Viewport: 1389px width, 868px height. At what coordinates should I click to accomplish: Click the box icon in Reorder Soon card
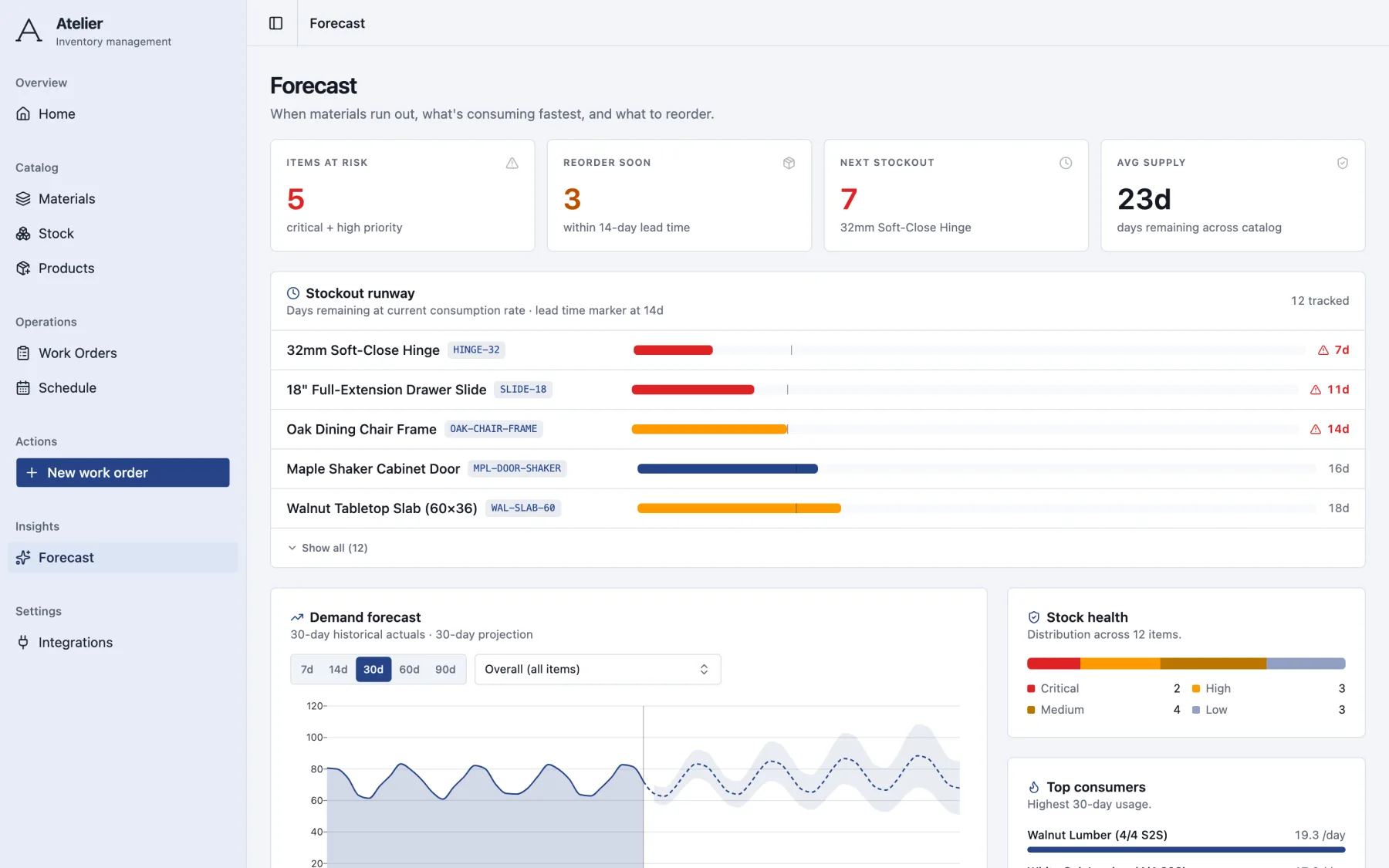point(789,163)
